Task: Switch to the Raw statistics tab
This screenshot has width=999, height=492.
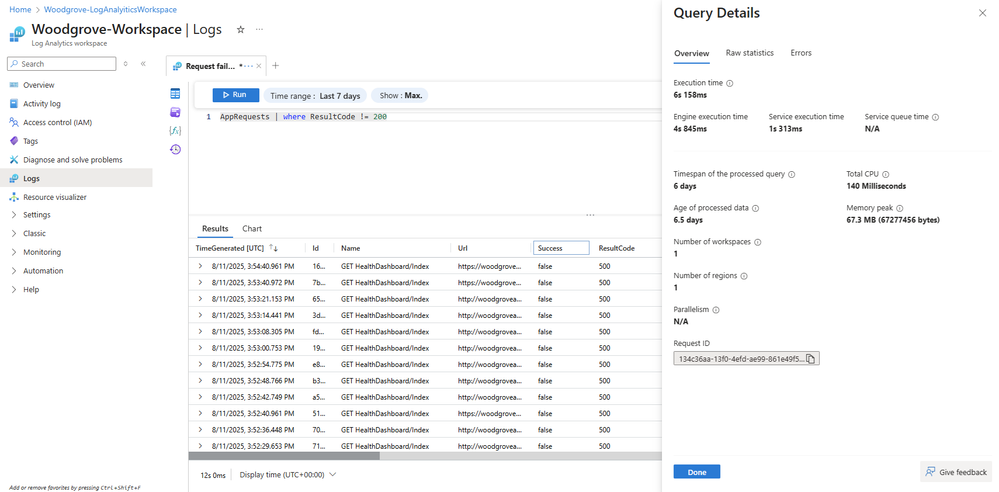Action: coord(749,53)
